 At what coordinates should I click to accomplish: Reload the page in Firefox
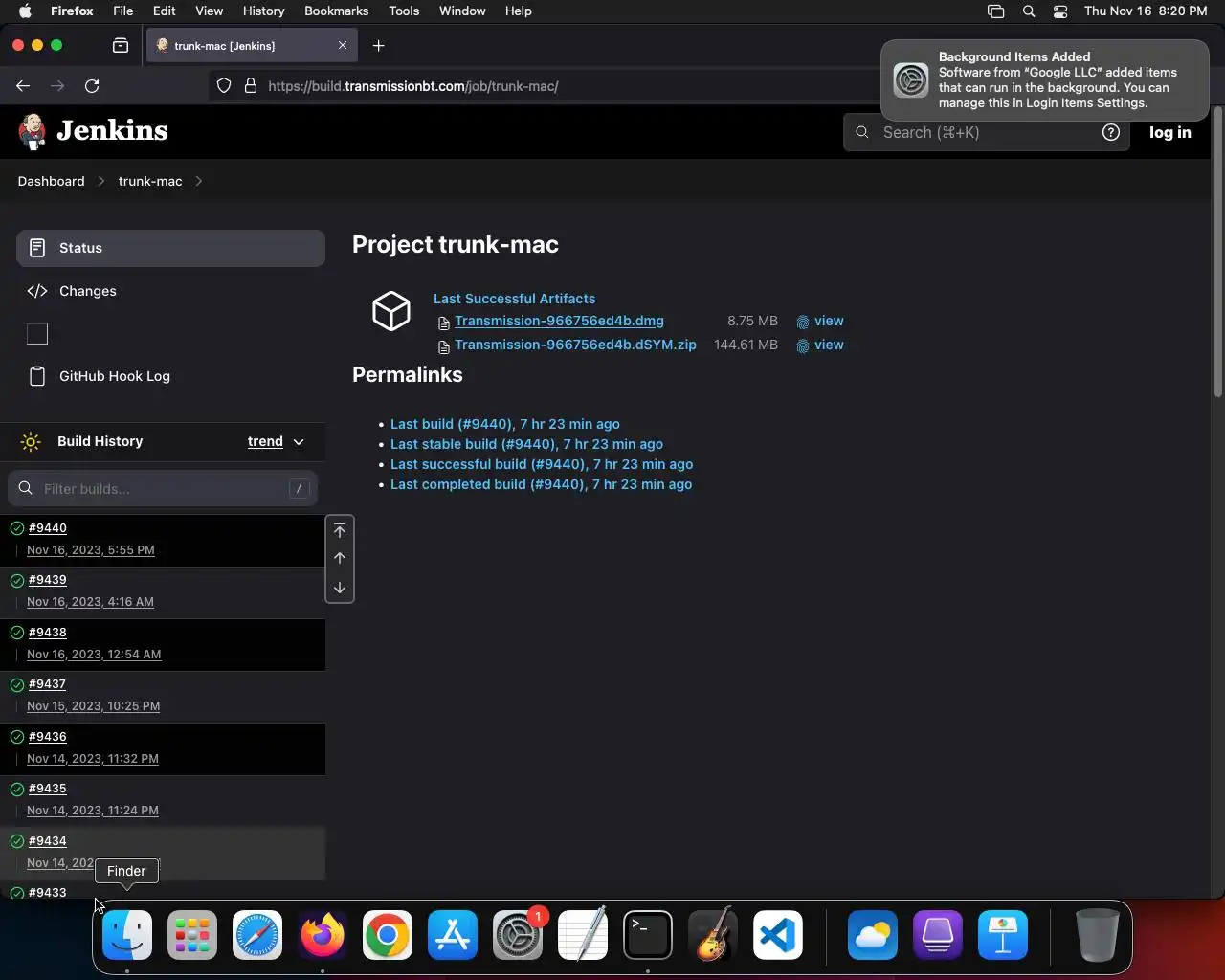click(92, 86)
